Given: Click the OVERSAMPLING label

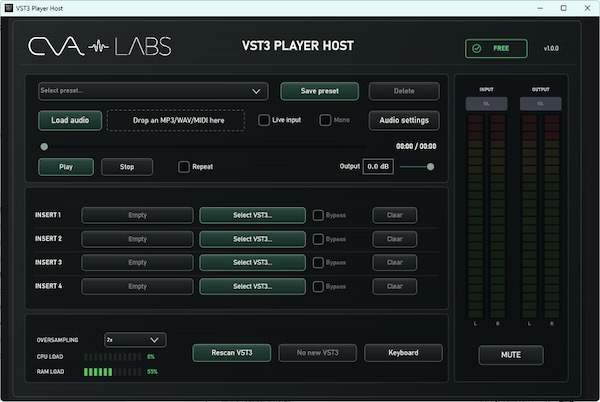Looking at the screenshot, I should pos(57,340).
